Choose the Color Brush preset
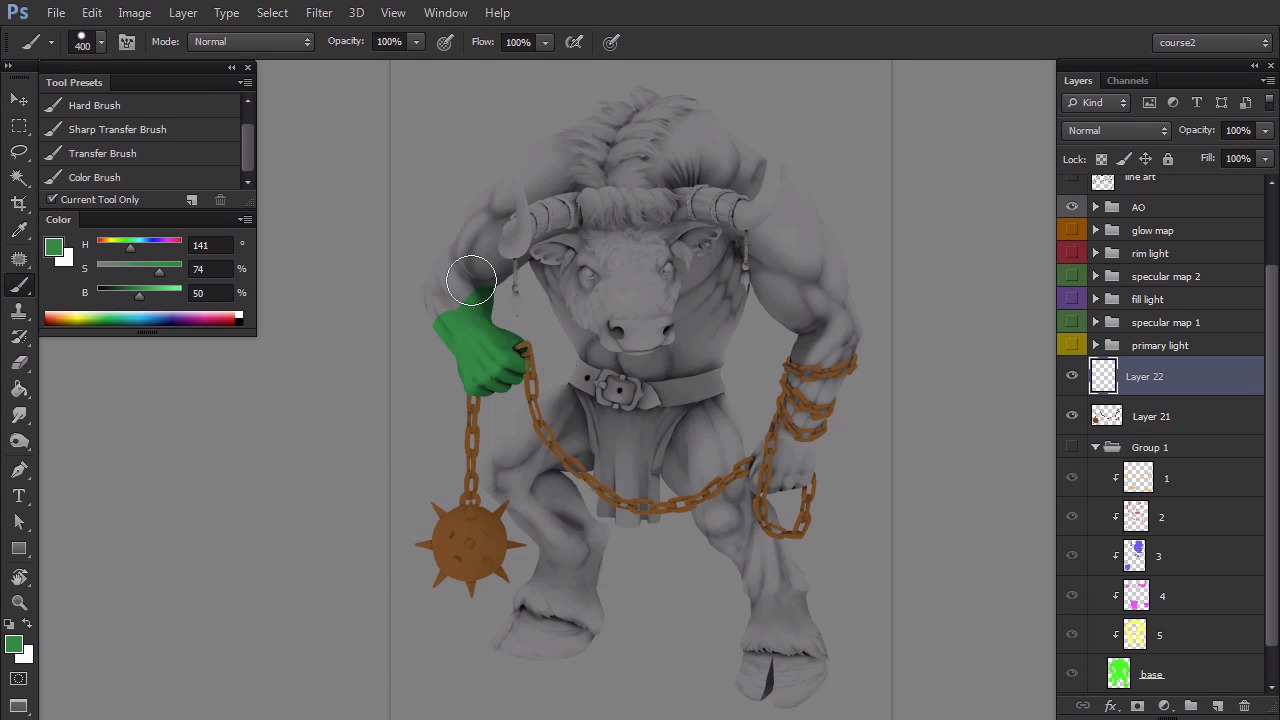This screenshot has width=1280, height=720. [x=94, y=177]
